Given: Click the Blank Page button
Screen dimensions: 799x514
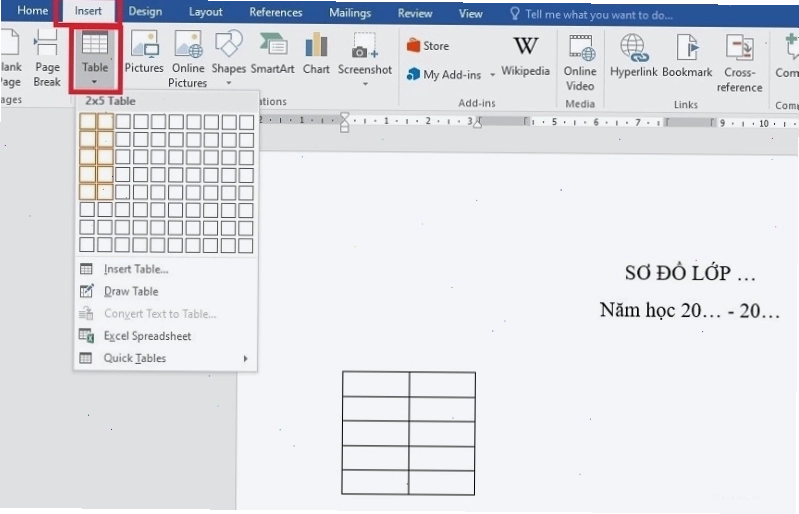Looking at the screenshot, I should pos(10,58).
